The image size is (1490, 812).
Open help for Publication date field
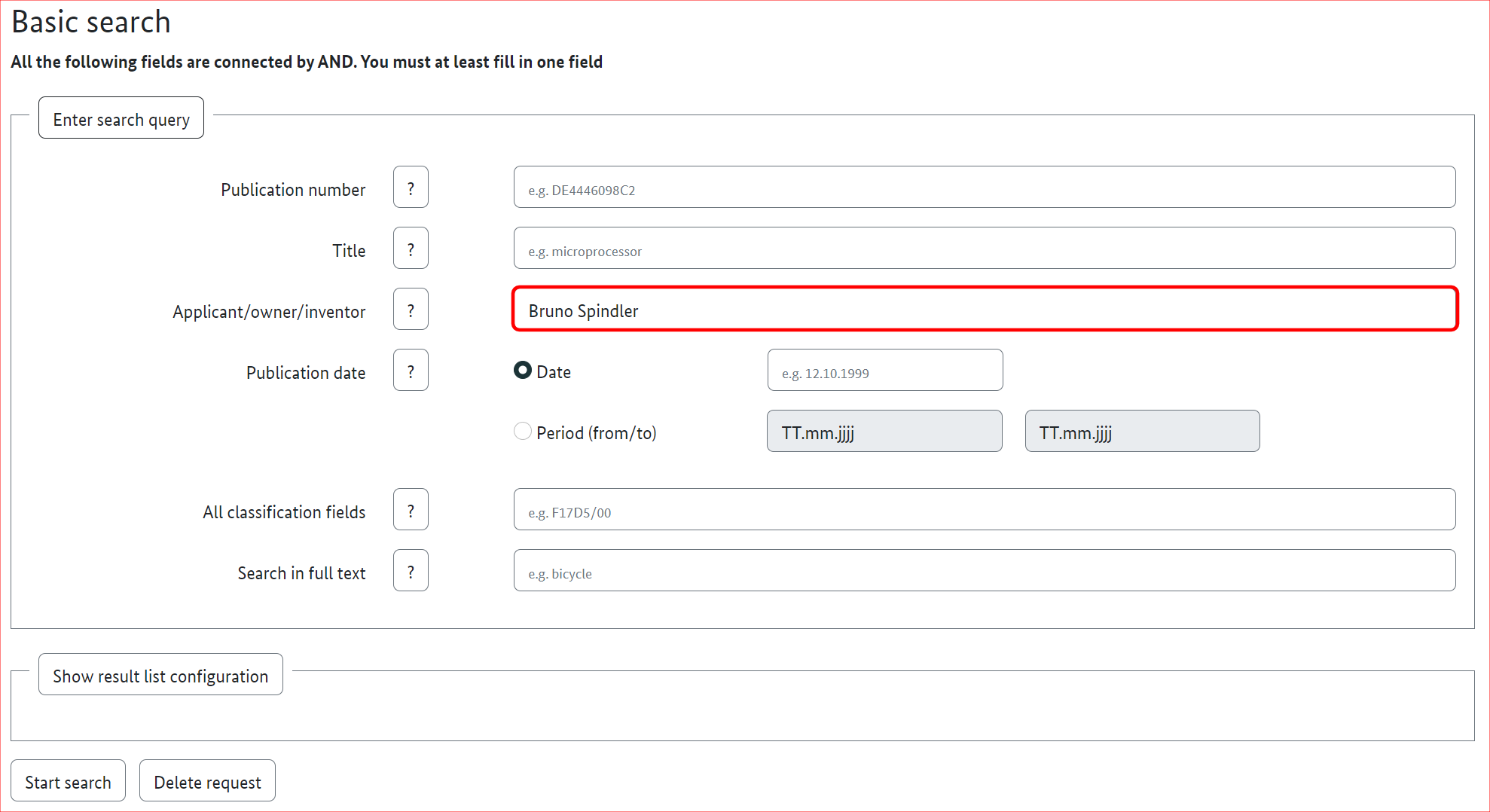click(x=411, y=371)
